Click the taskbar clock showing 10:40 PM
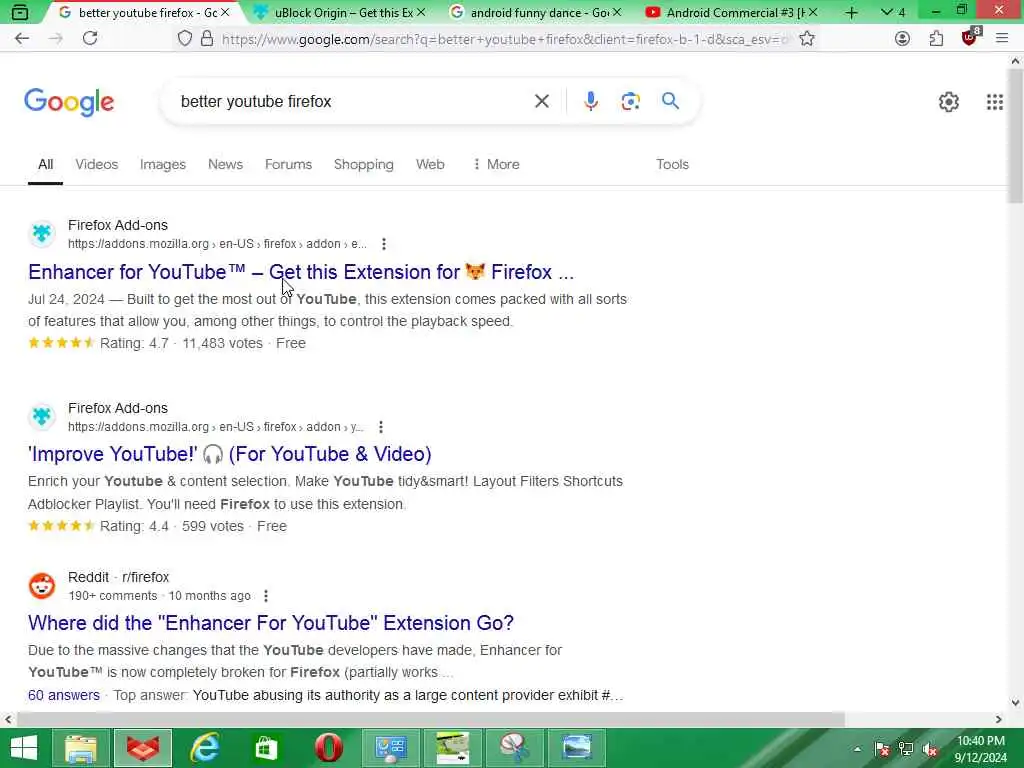This screenshot has height=768, width=1024. pos(981,750)
